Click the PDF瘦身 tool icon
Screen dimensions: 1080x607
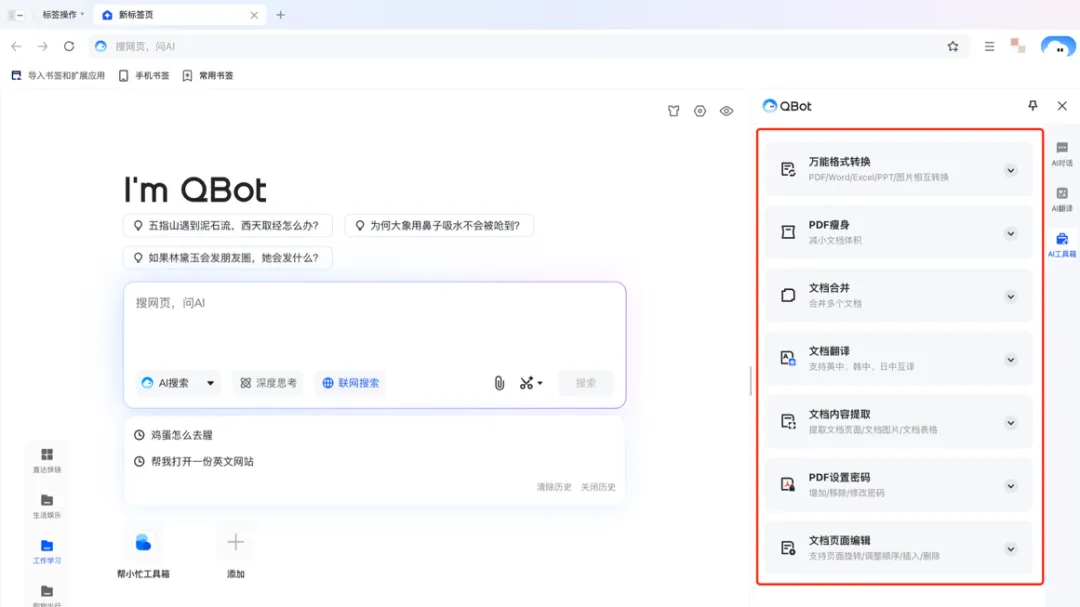788,232
